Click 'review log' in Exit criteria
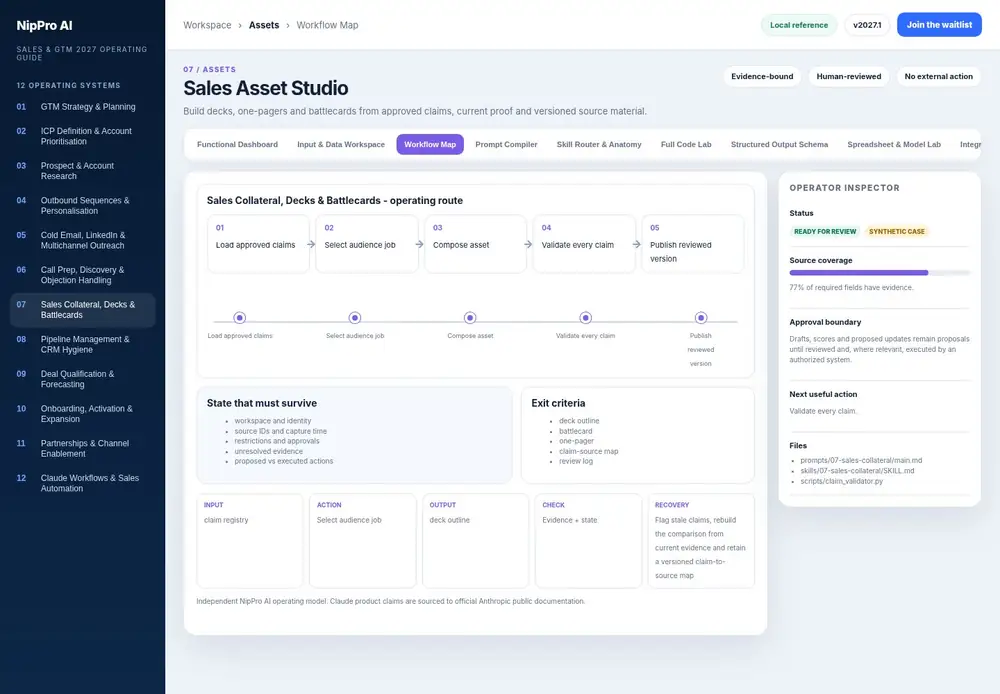The image size is (1000, 694). coord(576,461)
